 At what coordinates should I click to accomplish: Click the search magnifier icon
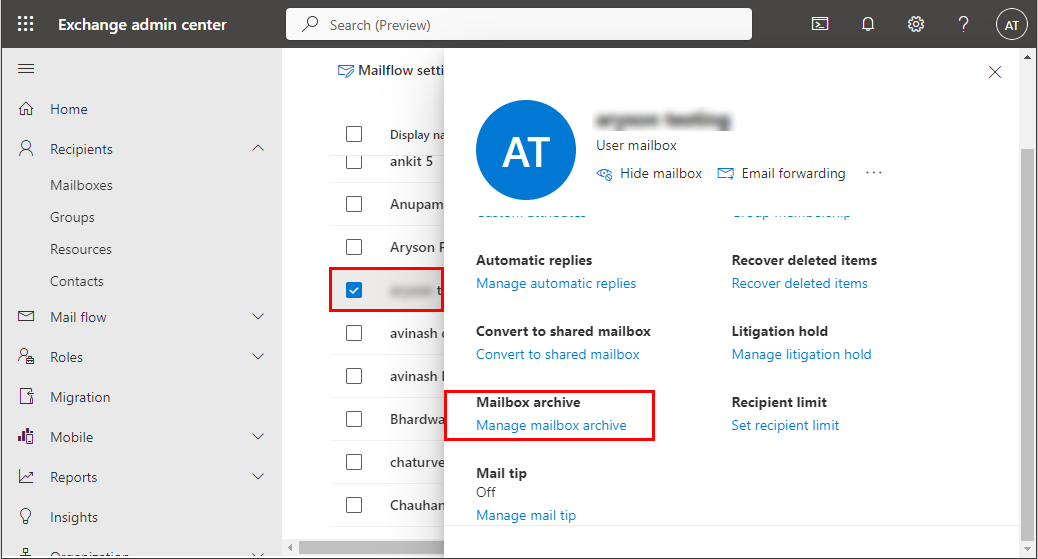310,25
